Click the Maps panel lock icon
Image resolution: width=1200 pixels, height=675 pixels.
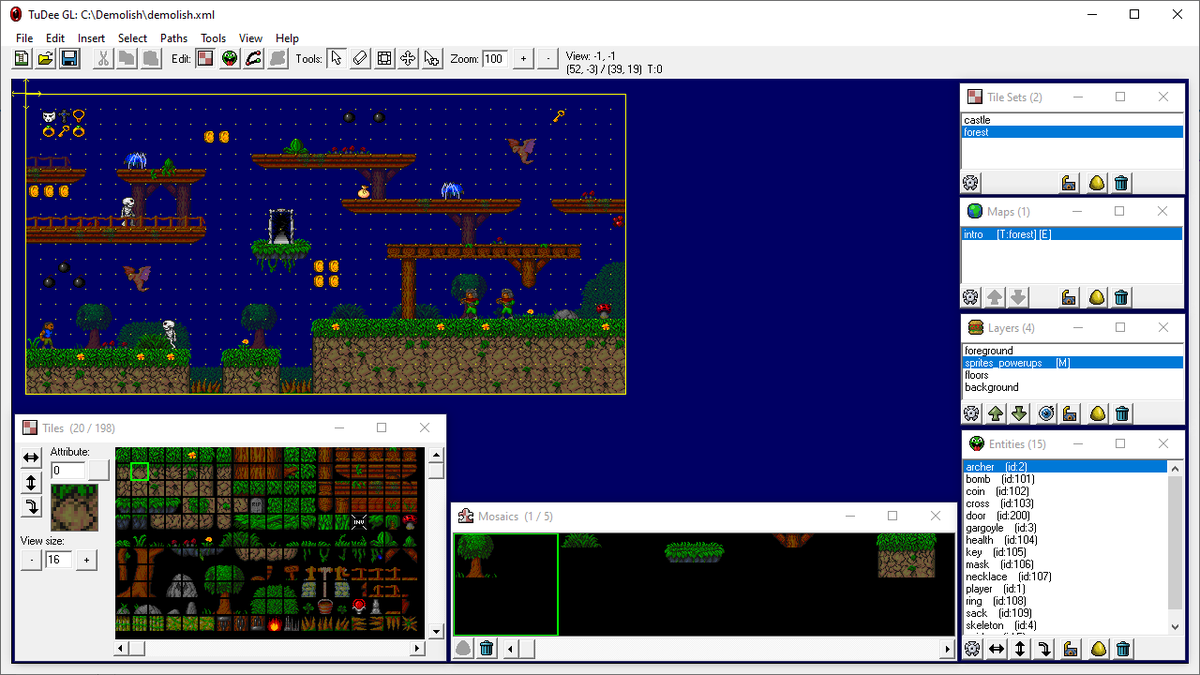click(x=1069, y=297)
